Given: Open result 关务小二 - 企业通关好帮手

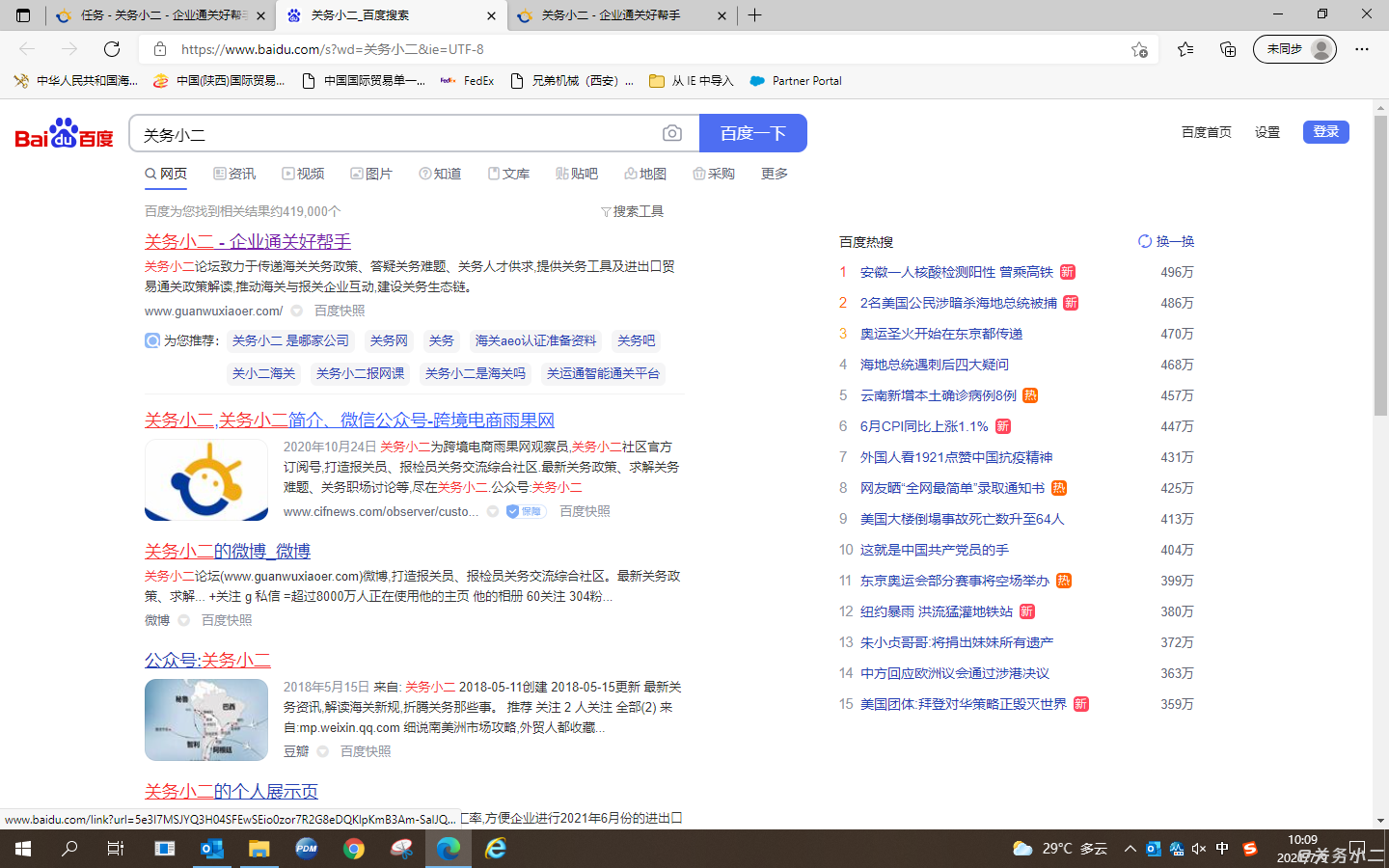Looking at the screenshot, I should (x=248, y=241).
